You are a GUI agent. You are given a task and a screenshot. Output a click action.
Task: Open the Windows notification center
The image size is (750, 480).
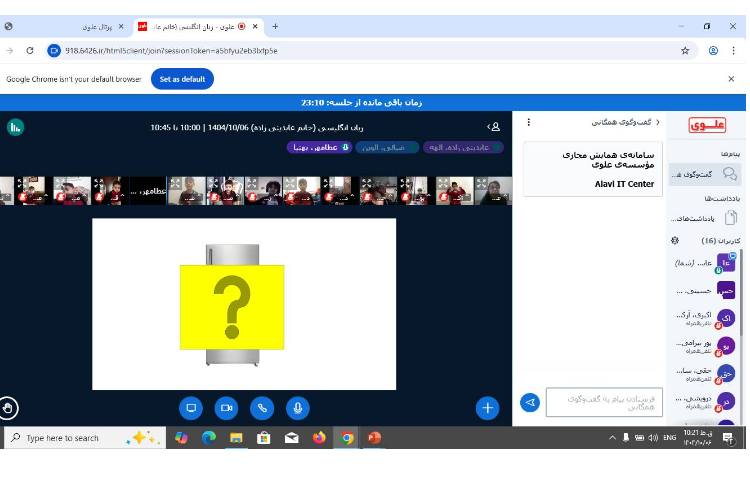point(728,437)
